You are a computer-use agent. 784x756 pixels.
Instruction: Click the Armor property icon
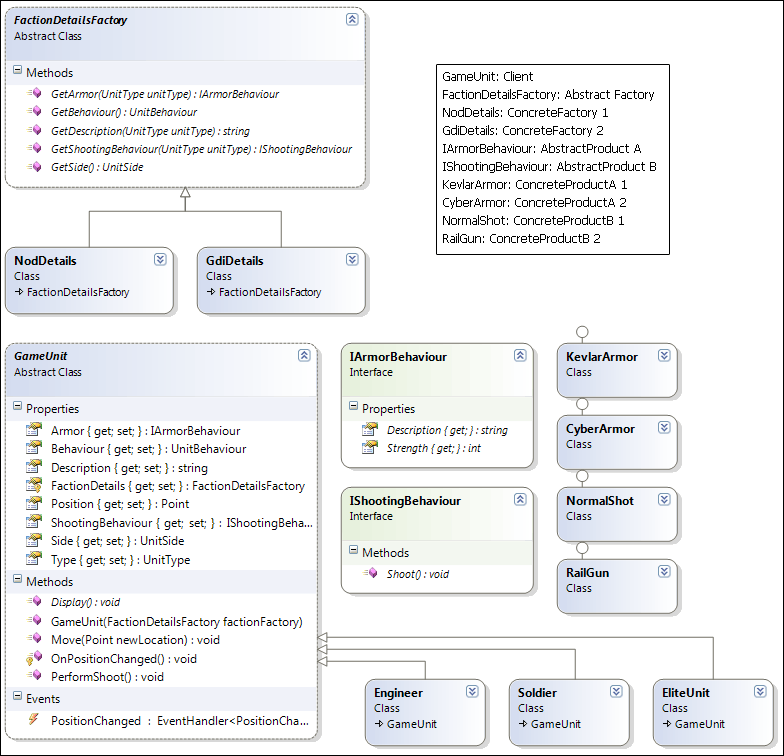[x=34, y=430]
